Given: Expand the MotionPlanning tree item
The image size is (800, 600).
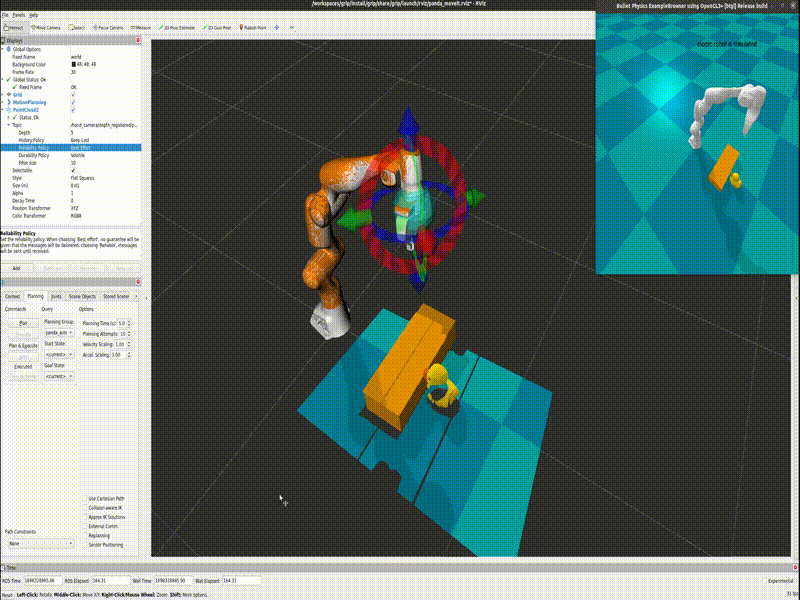Looking at the screenshot, I should coord(4,102).
